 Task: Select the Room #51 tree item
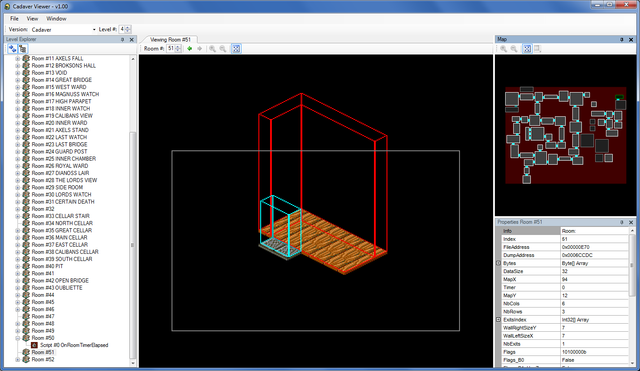click(43, 352)
